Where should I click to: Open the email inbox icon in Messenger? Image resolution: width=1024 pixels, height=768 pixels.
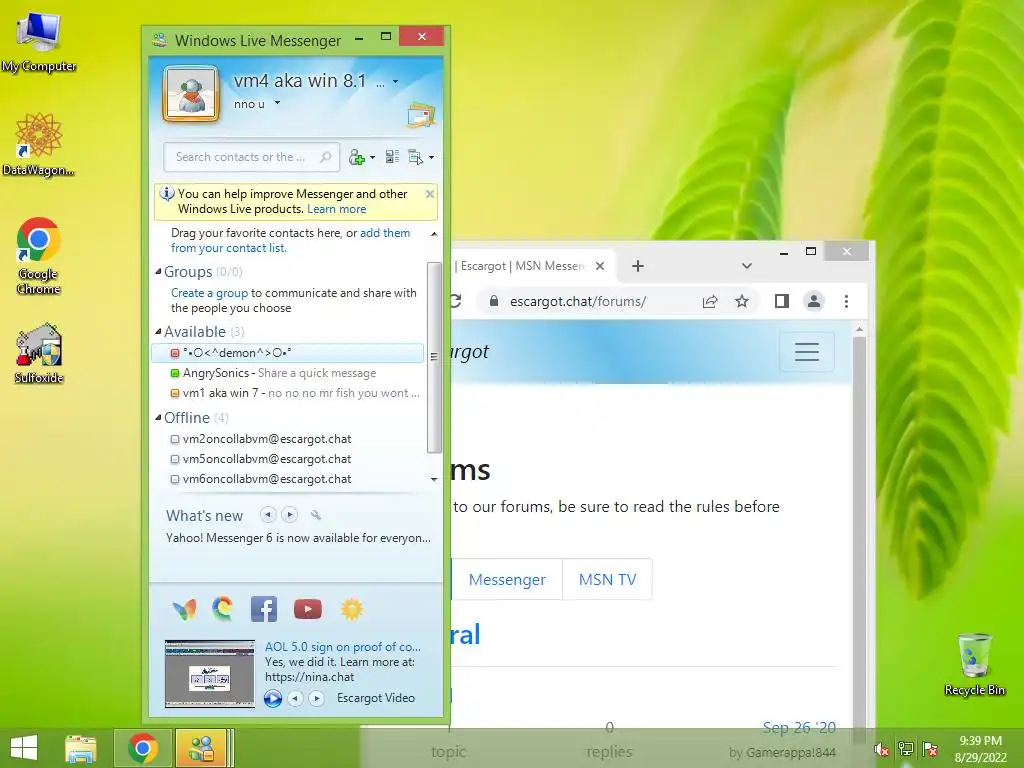click(420, 115)
